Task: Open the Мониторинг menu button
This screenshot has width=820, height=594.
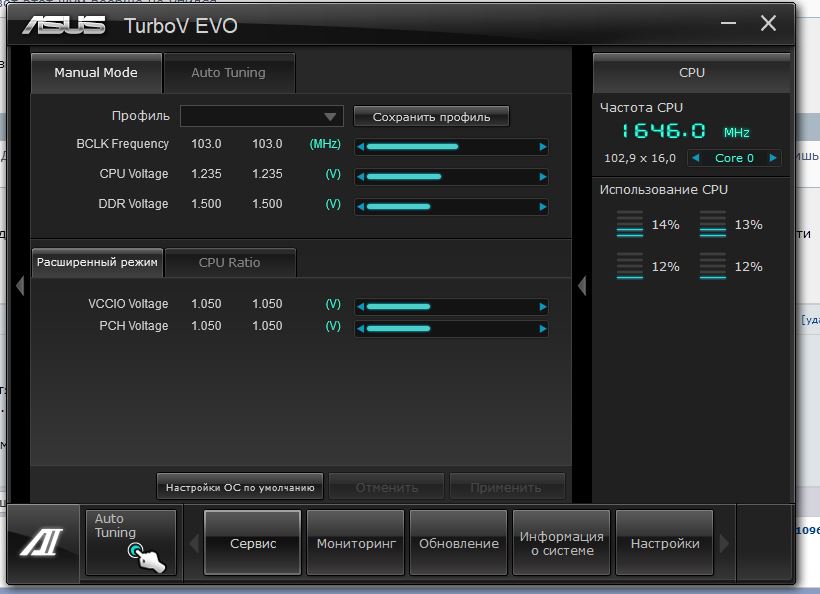Action: point(356,543)
